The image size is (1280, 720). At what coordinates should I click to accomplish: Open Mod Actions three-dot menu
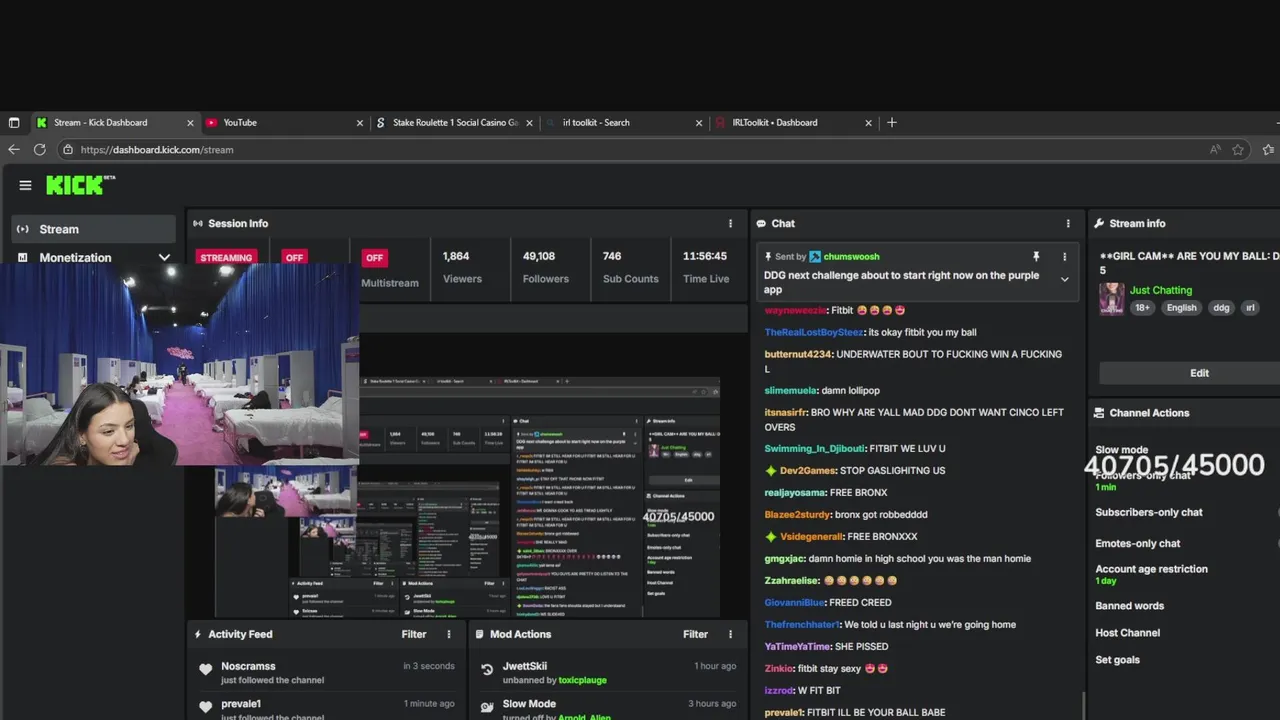pyautogui.click(x=730, y=634)
